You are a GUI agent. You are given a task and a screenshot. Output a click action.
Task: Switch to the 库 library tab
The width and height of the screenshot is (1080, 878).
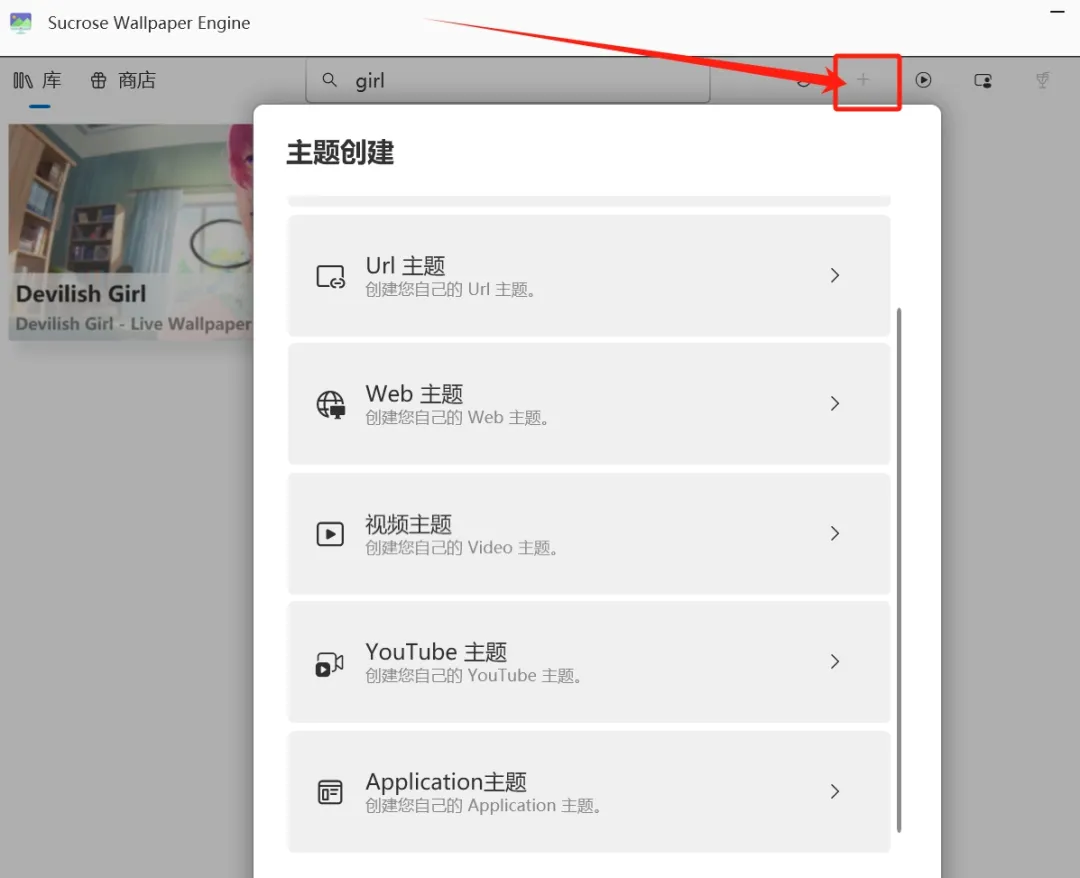pos(38,81)
